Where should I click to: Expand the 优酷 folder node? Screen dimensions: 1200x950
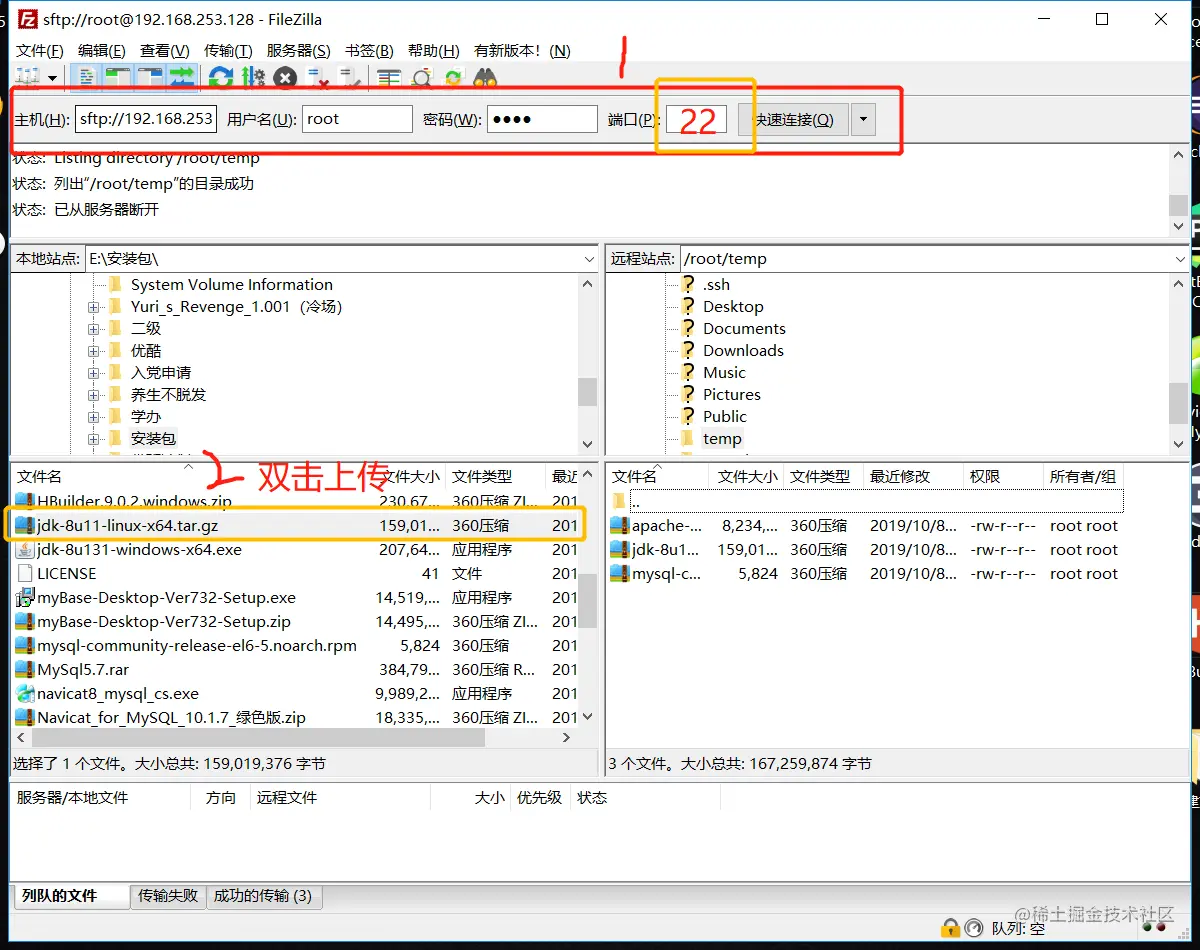94,351
